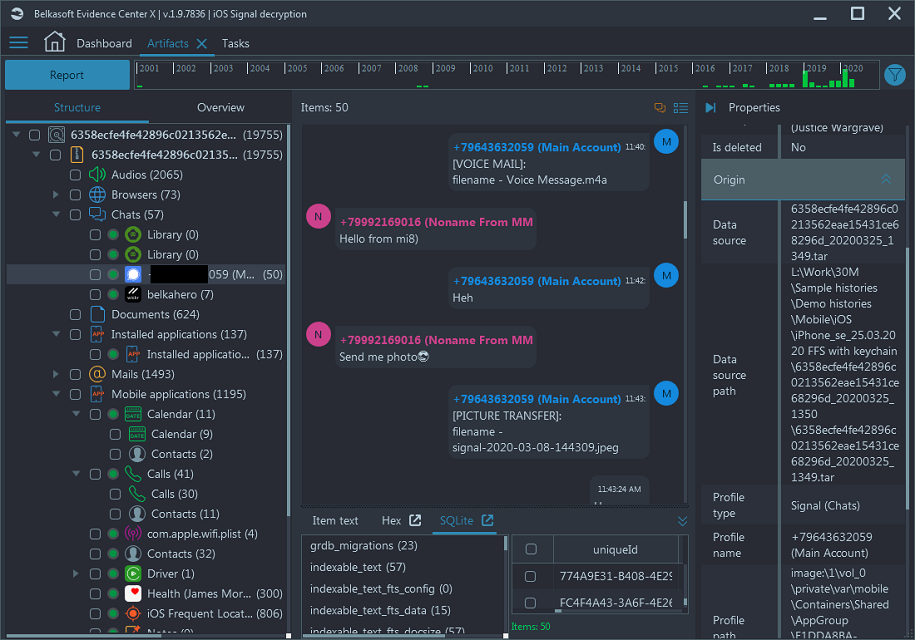Expand the Mails tree node
Image resolution: width=915 pixels, height=640 pixels.
pyautogui.click(x=56, y=374)
